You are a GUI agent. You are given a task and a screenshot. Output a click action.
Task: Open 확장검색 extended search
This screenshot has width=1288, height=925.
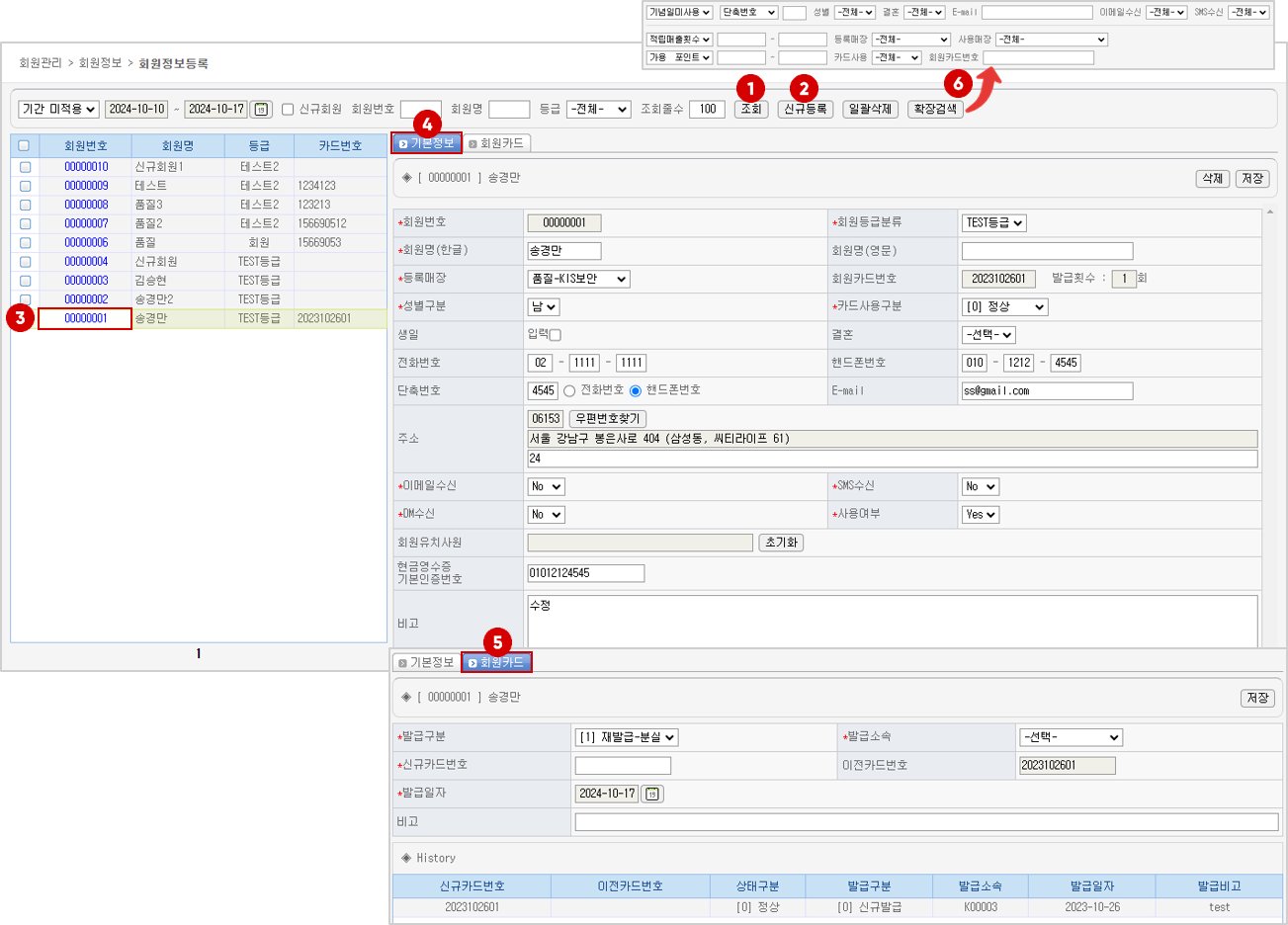click(934, 110)
